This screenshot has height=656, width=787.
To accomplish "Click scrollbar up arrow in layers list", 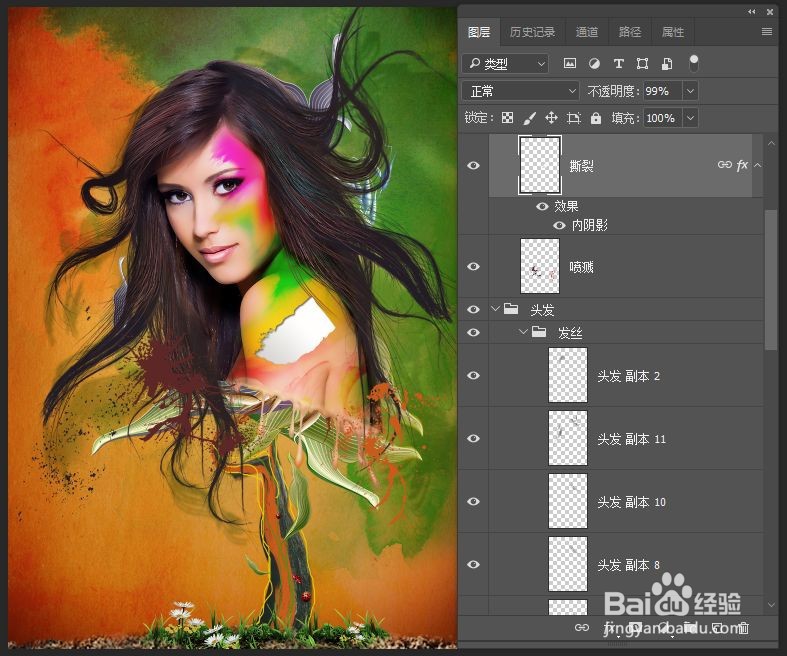I will 771,144.
